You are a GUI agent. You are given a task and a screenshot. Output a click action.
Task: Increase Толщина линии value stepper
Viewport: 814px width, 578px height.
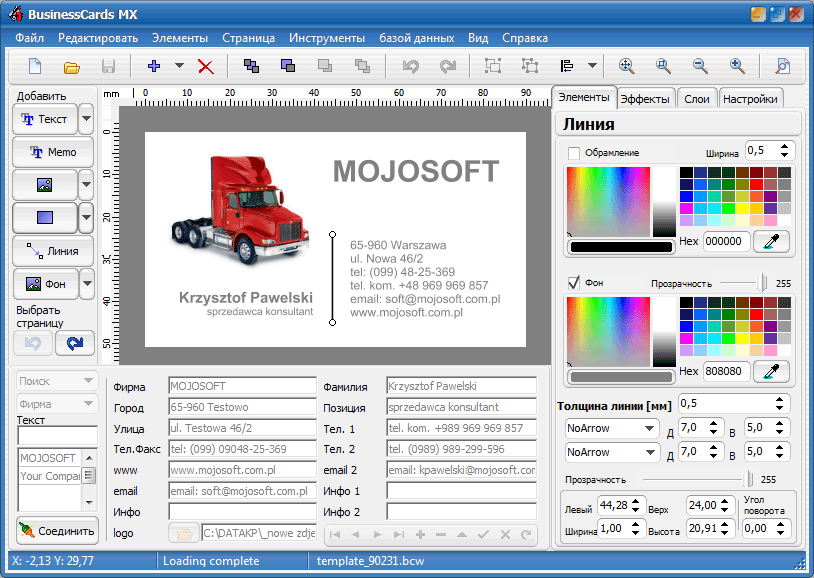779,399
